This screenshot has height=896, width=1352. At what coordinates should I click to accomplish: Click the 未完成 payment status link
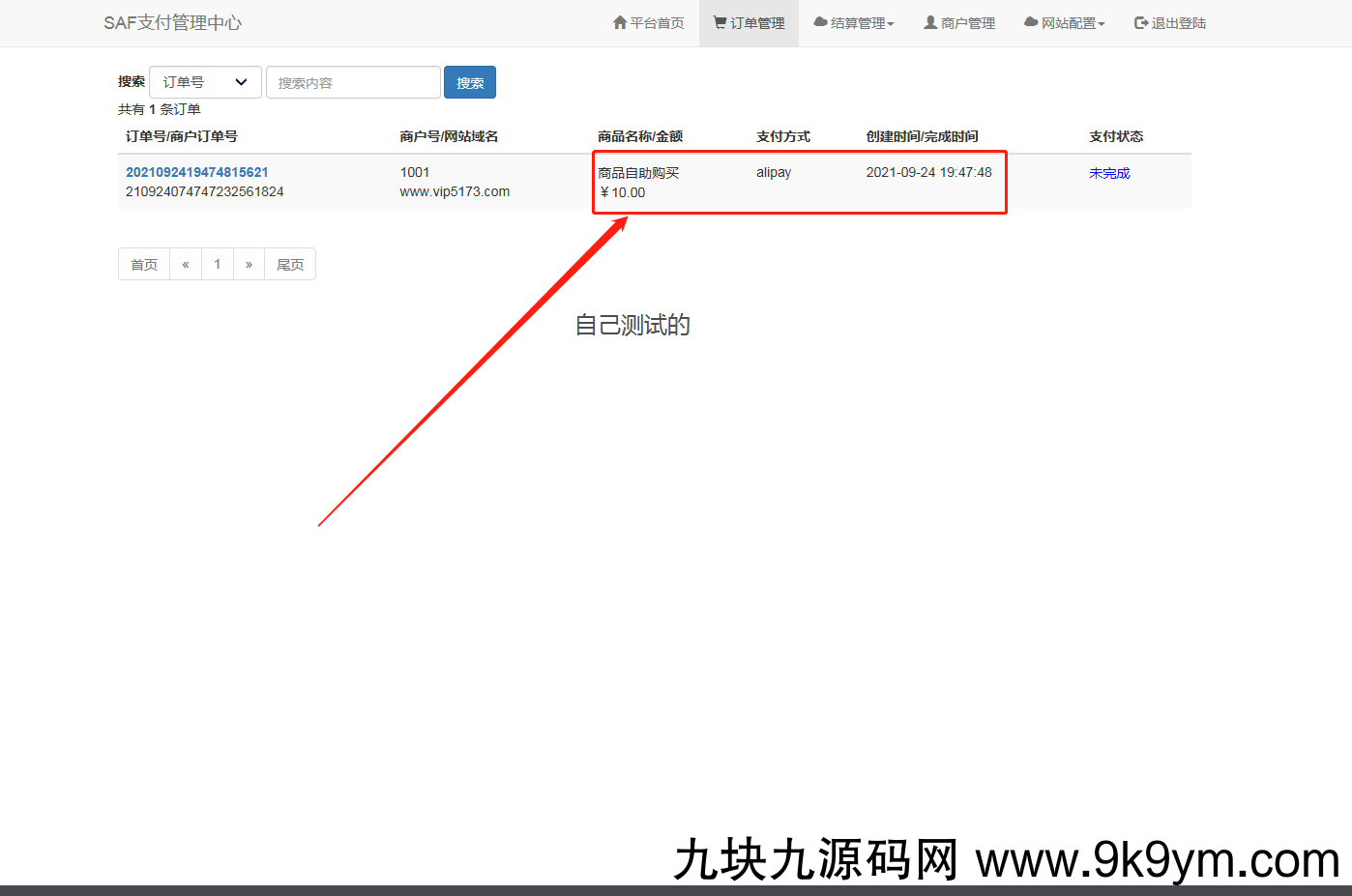[1109, 173]
